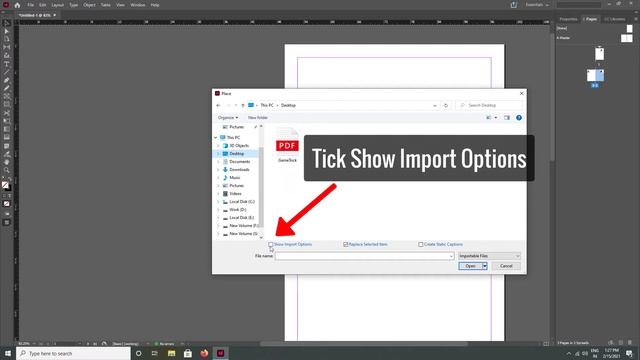This screenshot has width=640, height=360.
Task: Select page 1 thumbnail in Pages panel
Action: point(599,53)
